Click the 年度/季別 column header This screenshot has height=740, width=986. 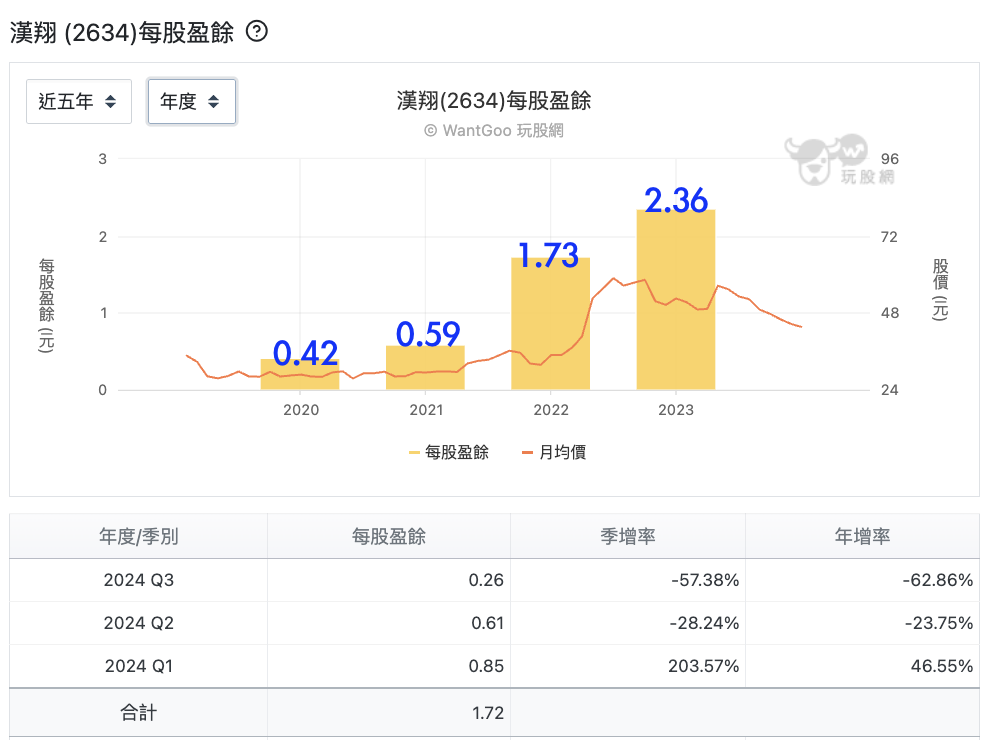pyautogui.click(x=138, y=536)
